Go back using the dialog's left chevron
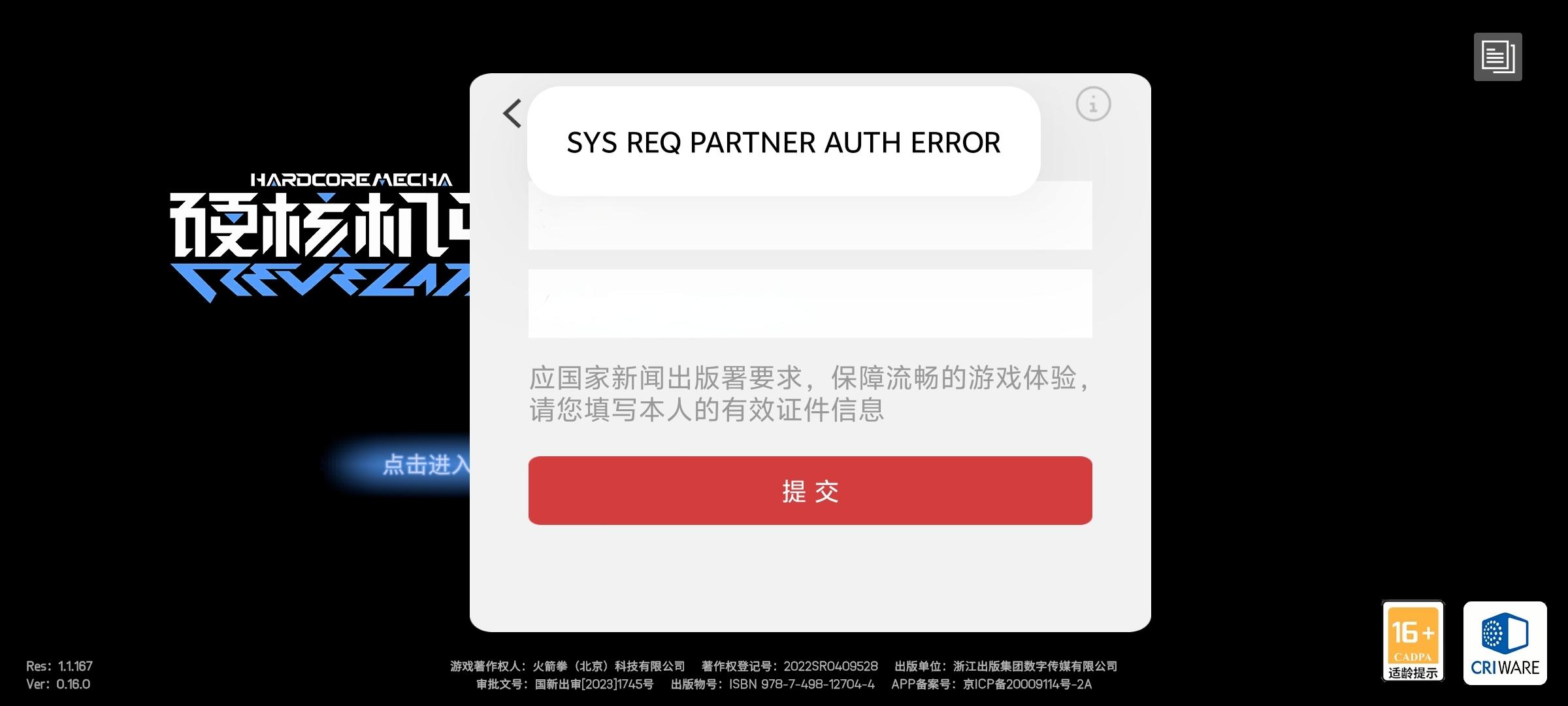This screenshot has height=706, width=1568. click(512, 113)
